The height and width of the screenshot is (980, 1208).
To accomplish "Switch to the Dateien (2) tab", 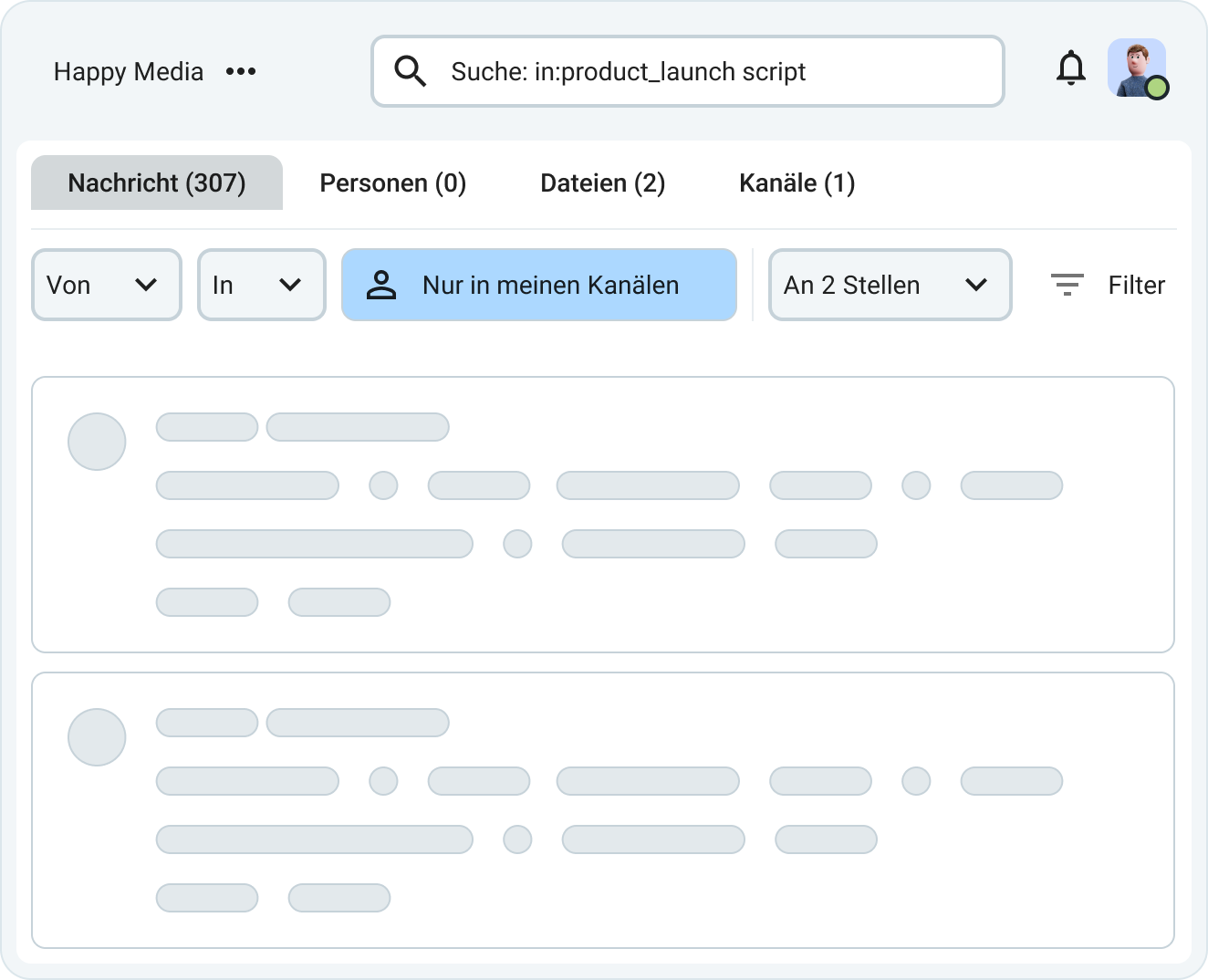I will [x=602, y=182].
